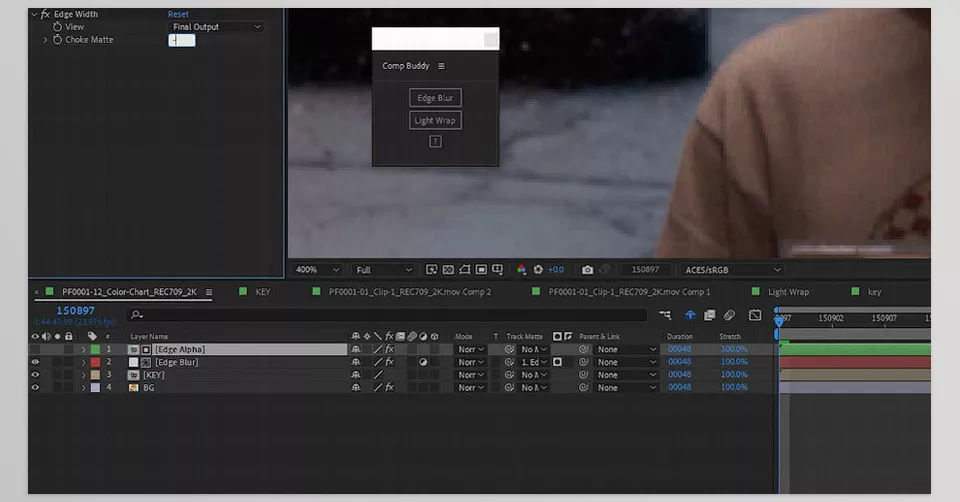
Task: Click the Choke Matte stopwatch icon
Action: coord(58,40)
